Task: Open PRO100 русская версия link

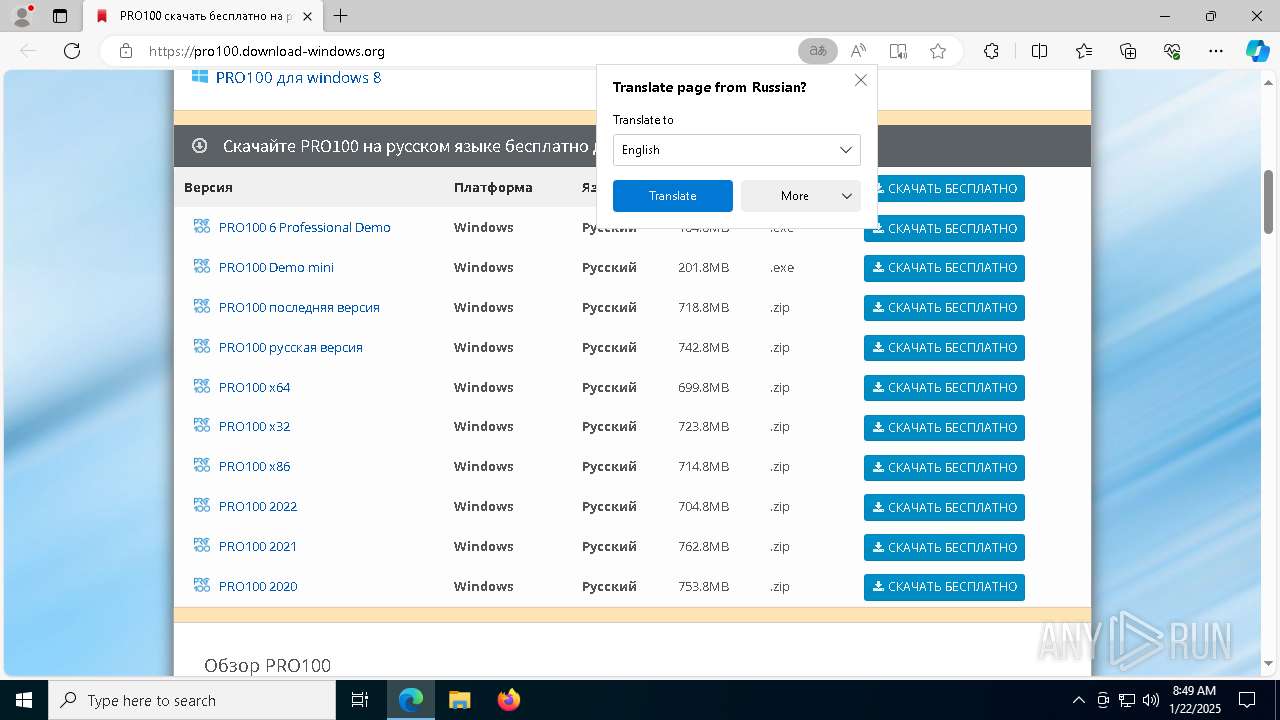Action: coord(291,348)
